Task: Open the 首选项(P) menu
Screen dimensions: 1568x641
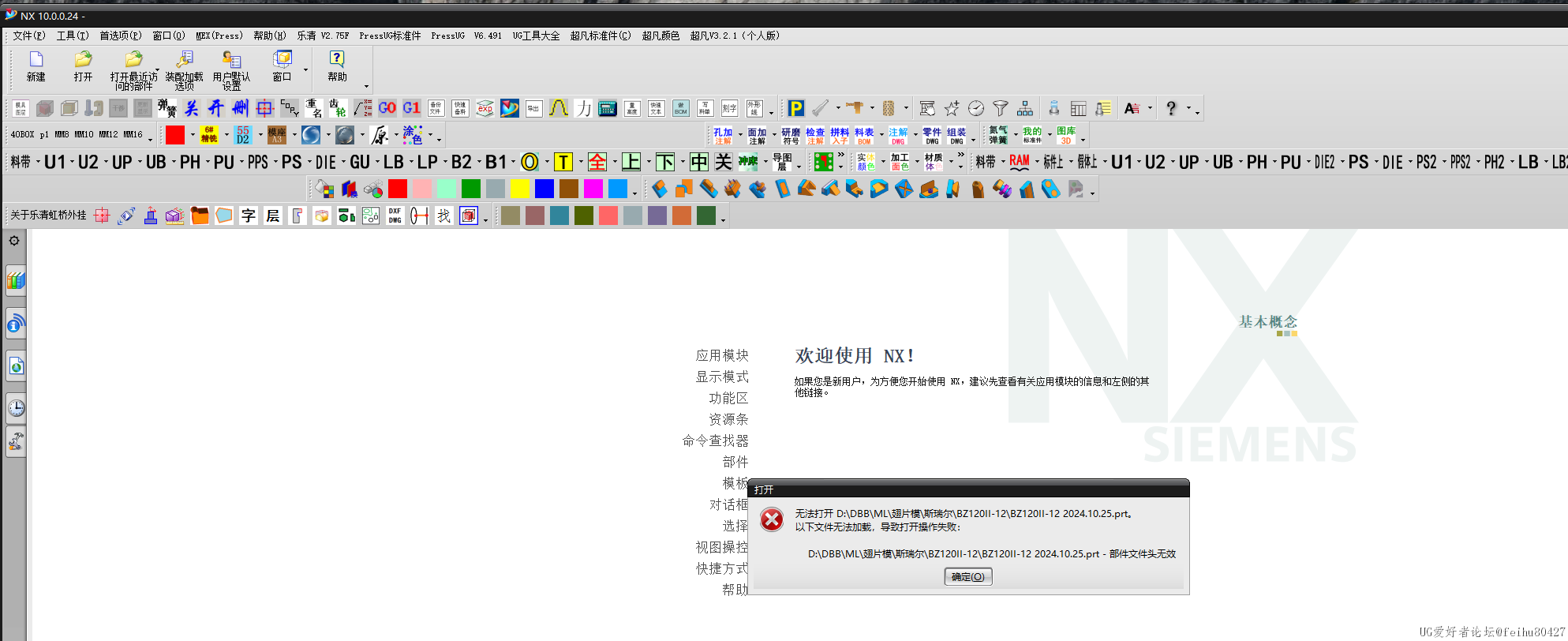Action: pyautogui.click(x=120, y=36)
